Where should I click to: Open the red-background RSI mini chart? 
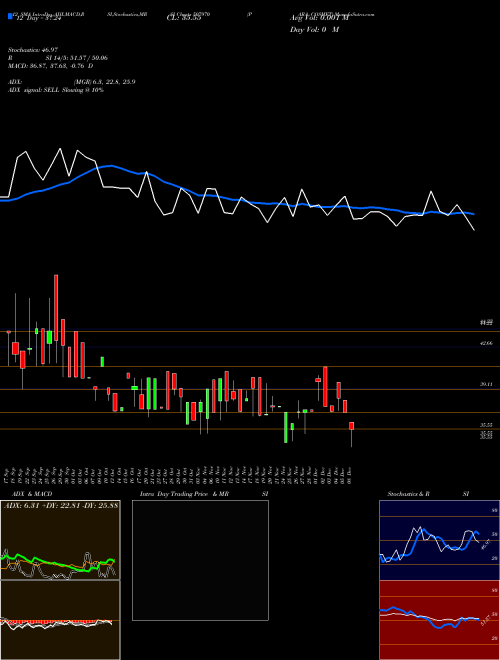click(439, 620)
